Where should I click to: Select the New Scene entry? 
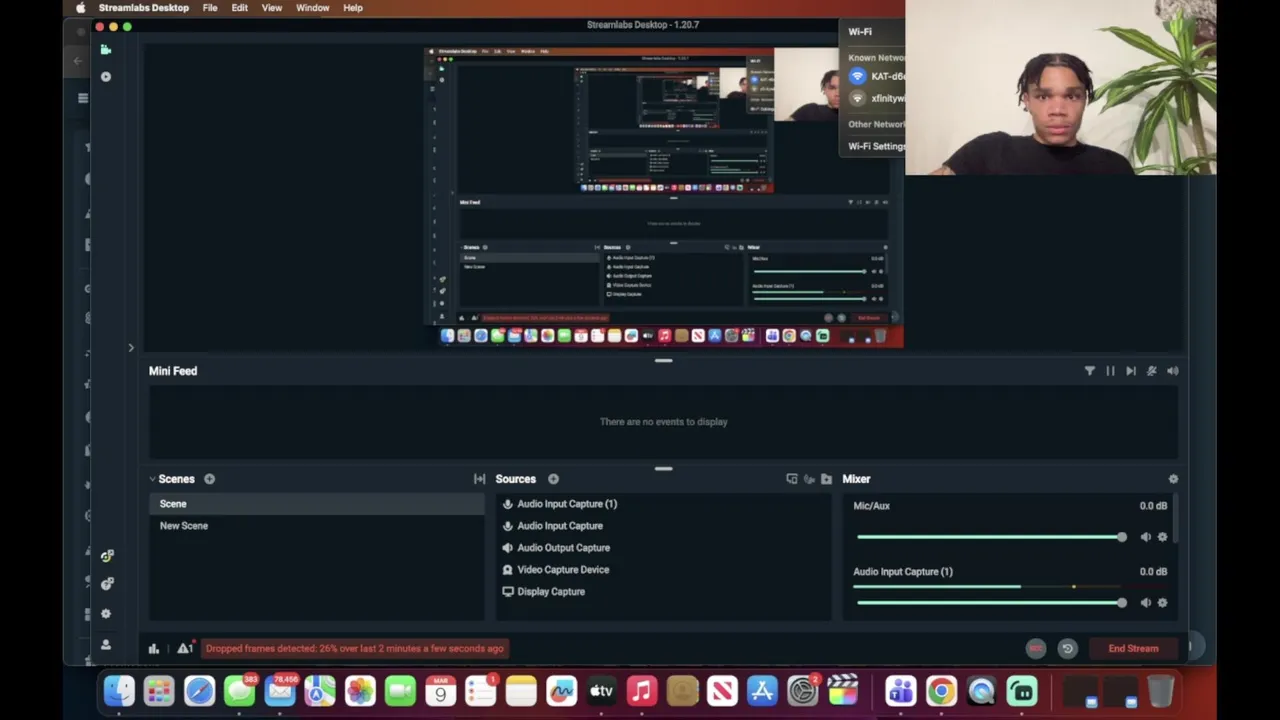[317, 526]
